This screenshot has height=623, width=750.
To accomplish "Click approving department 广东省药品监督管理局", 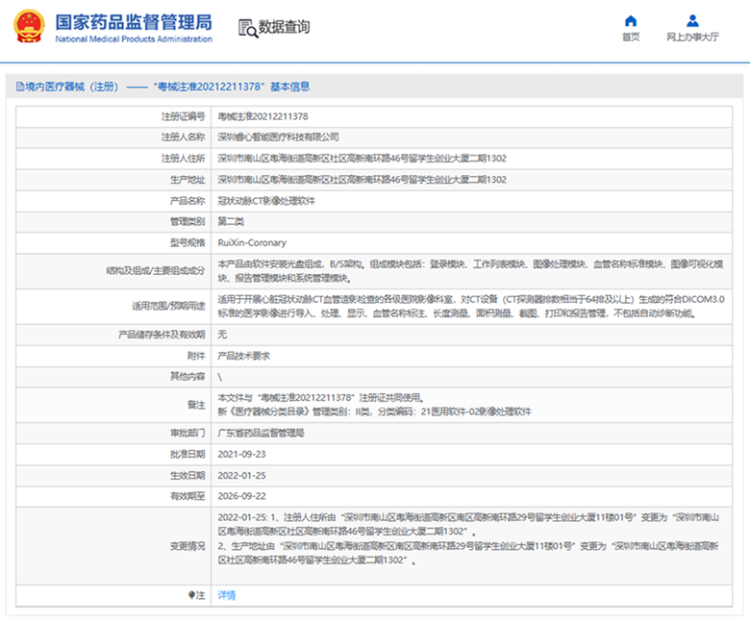I will pyautogui.click(x=261, y=433).
